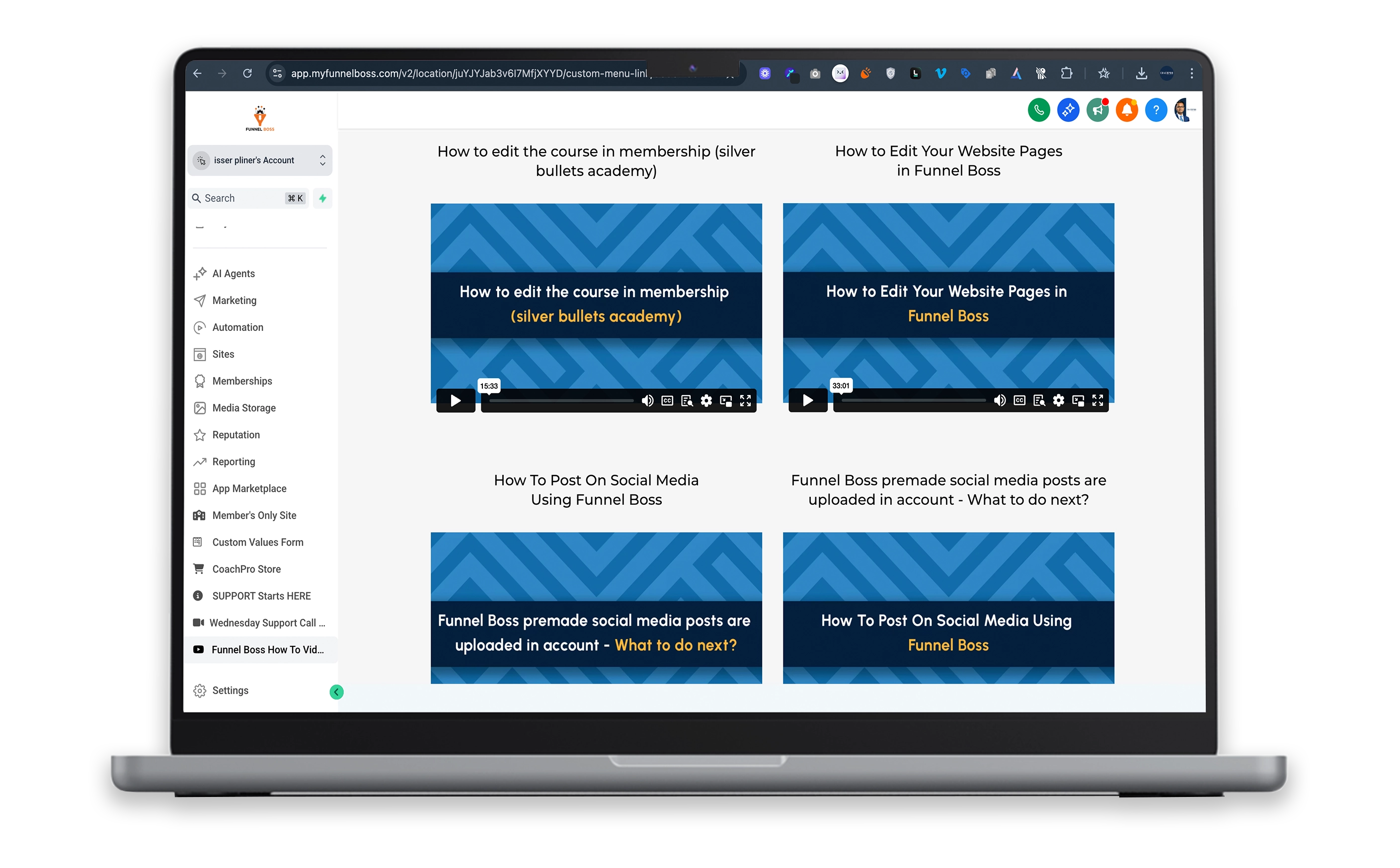The width and height of the screenshot is (1400, 868).
Task: Mute the 15:33 video volume icon
Action: tap(647, 400)
